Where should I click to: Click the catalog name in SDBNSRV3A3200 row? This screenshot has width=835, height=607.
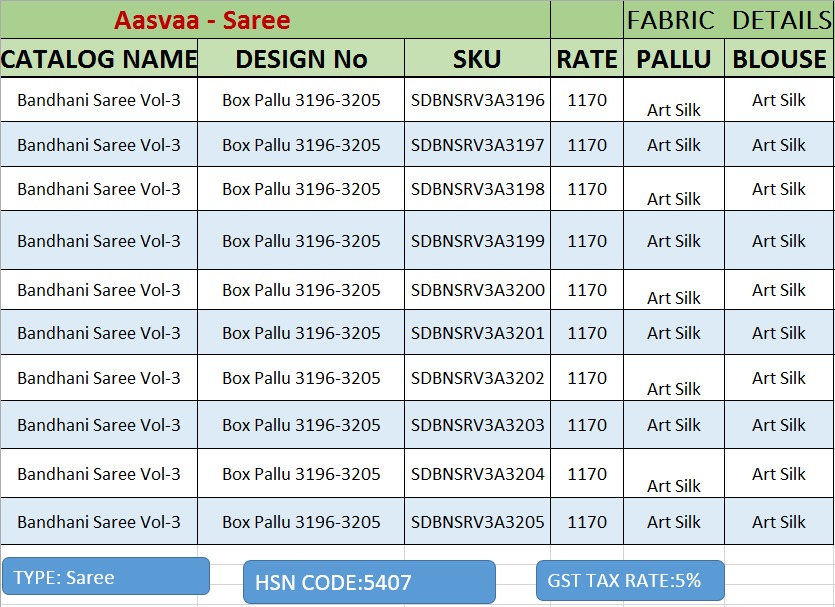tap(99, 290)
